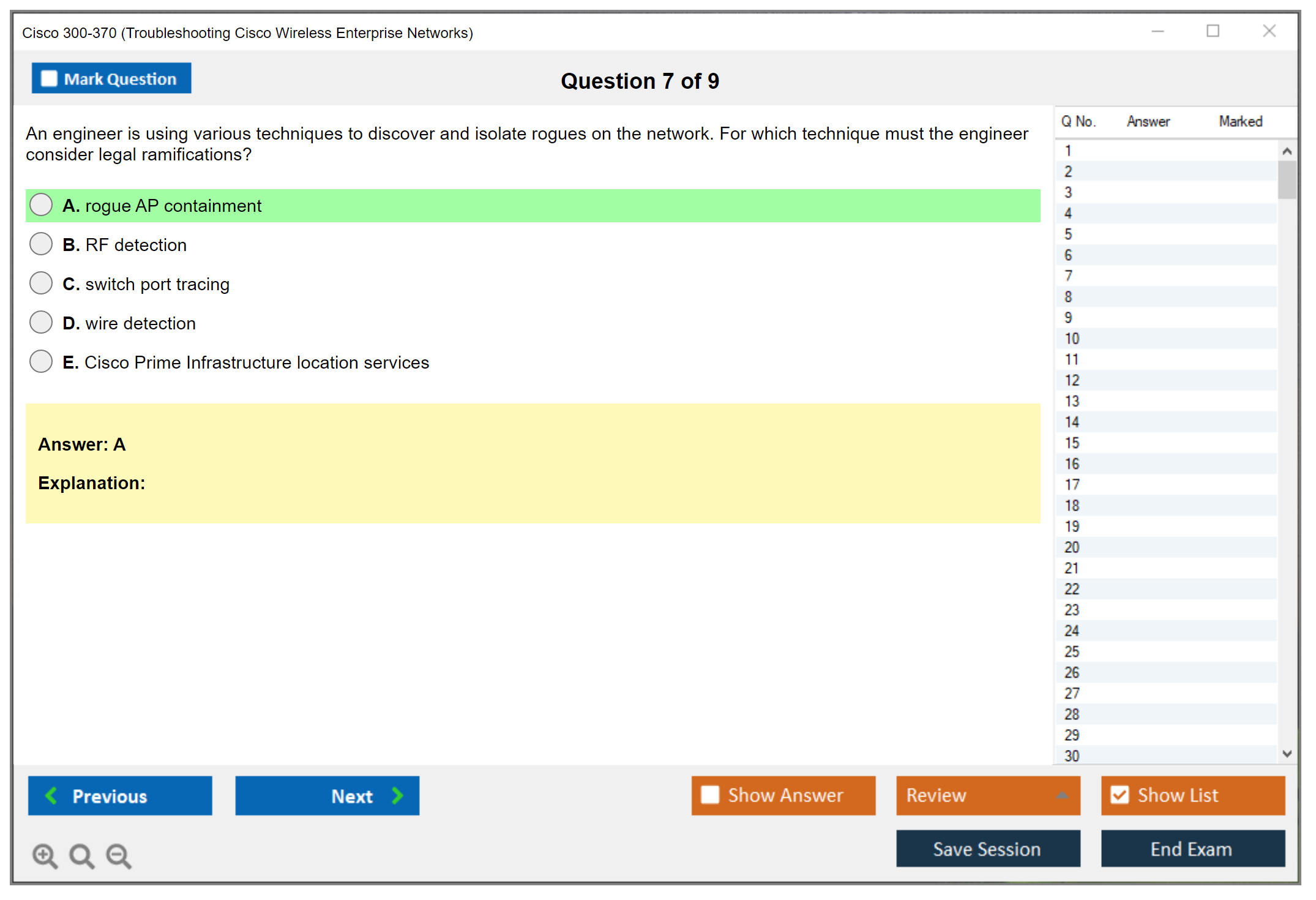
Task: Minimize the exam window
Action: (1157, 31)
